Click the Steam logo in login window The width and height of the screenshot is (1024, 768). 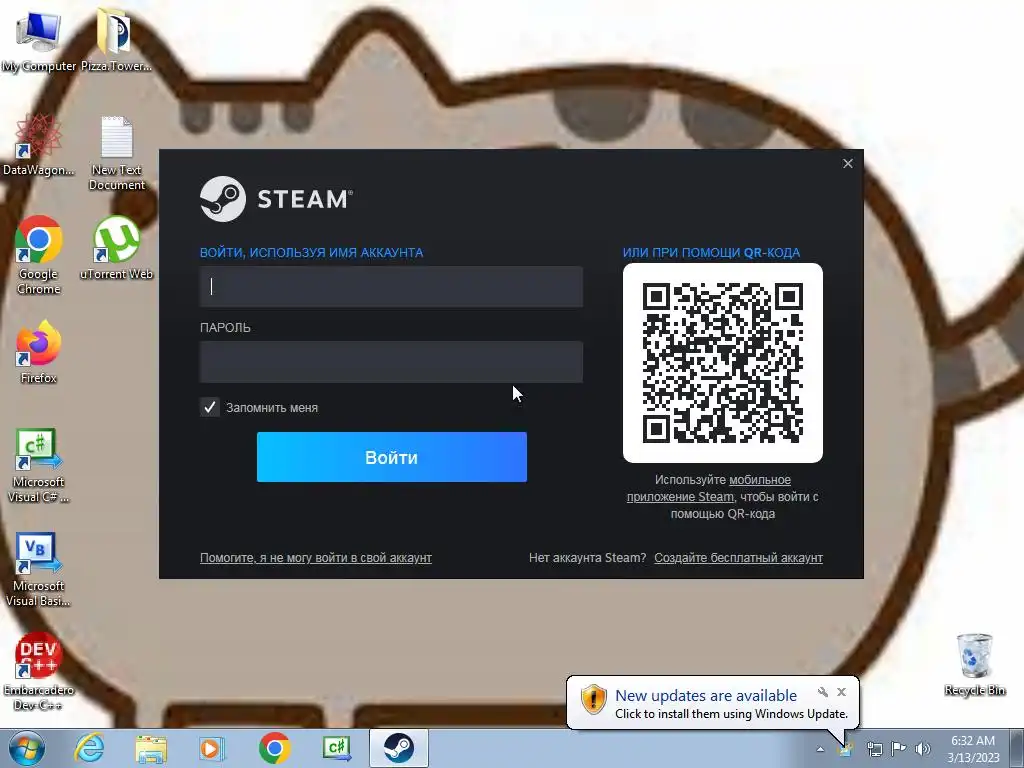point(276,199)
